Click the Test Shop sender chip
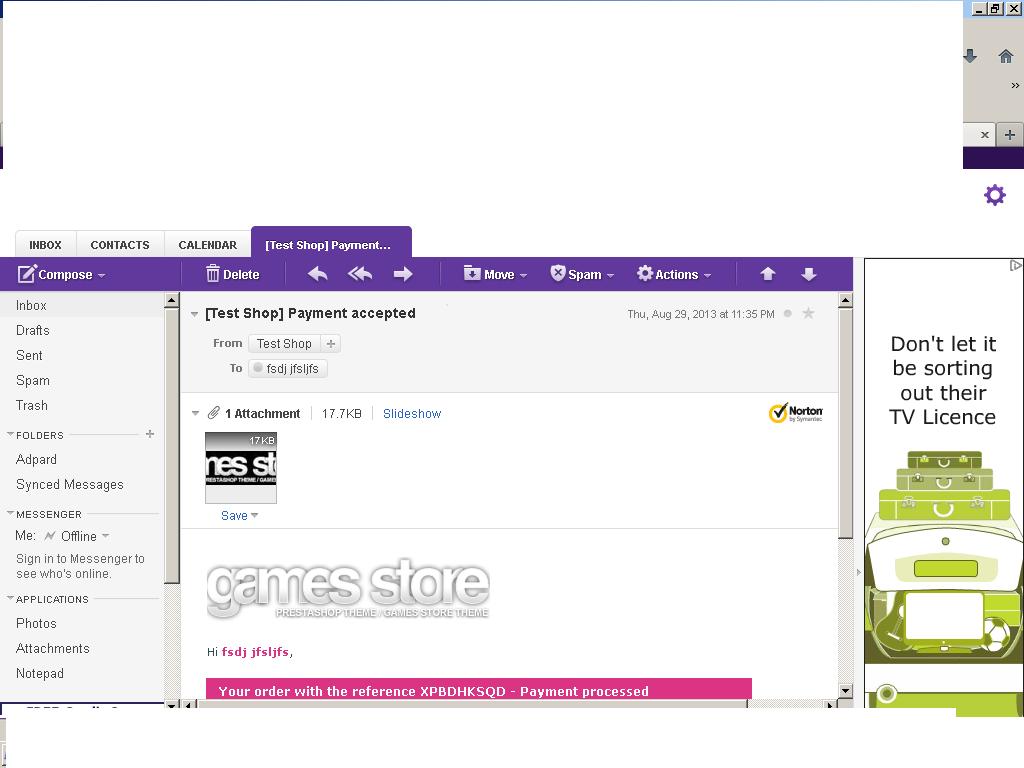Viewport: 1024px width, 768px height. (x=284, y=344)
